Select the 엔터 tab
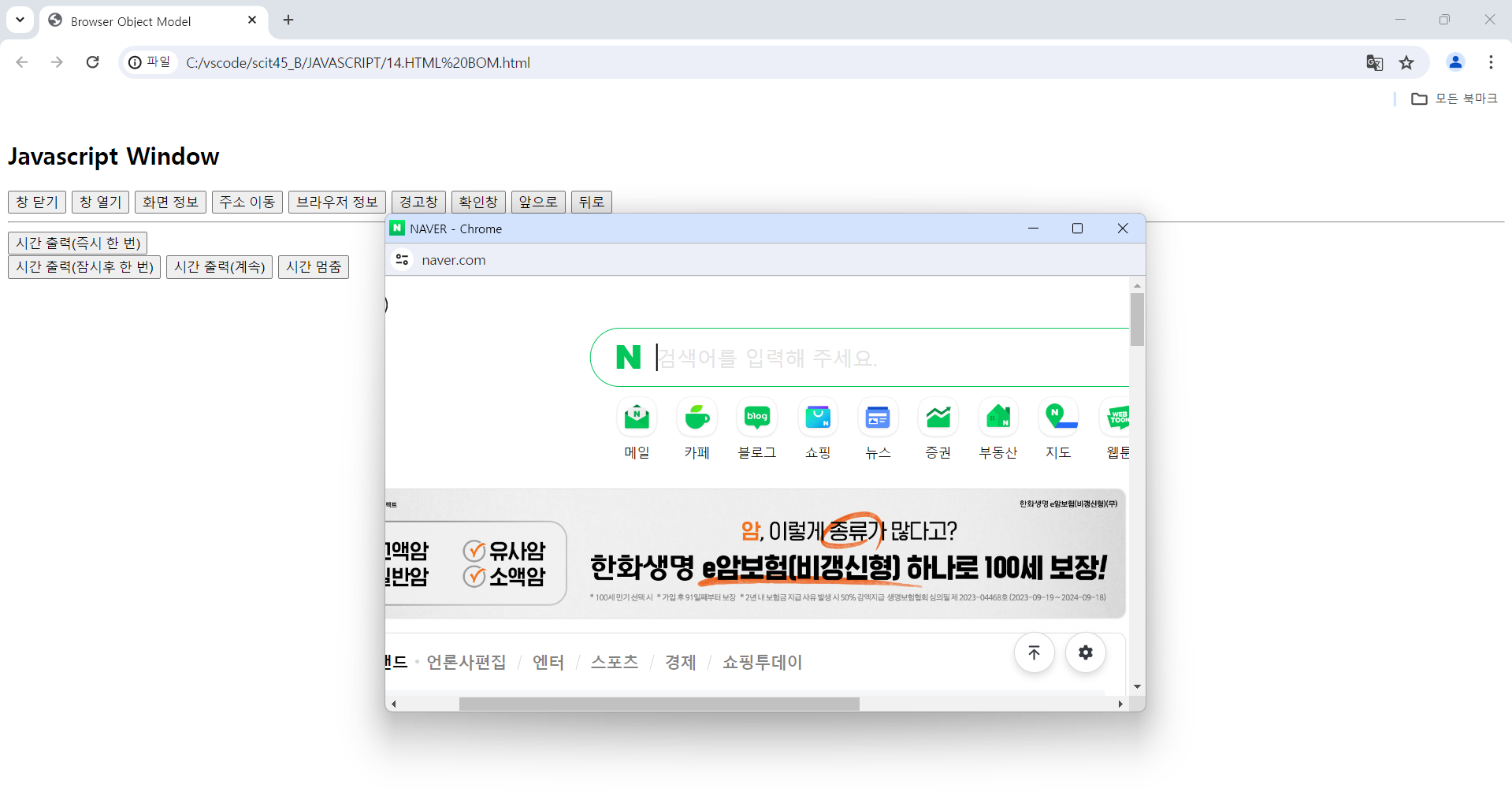Image resolution: width=1512 pixels, height=799 pixels. point(548,662)
